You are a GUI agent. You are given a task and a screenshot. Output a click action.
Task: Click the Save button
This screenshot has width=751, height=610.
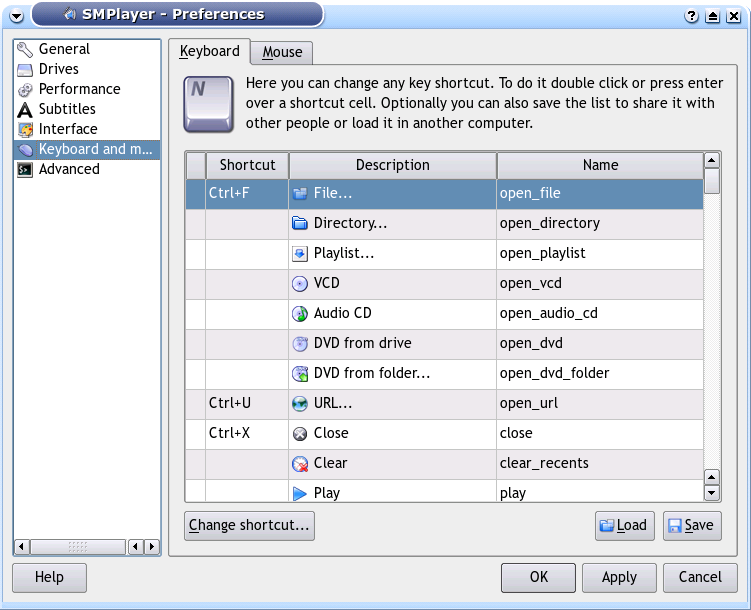coord(692,526)
